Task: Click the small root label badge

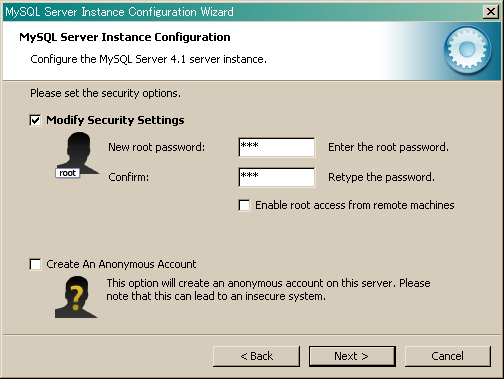Action: click(x=68, y=173)
